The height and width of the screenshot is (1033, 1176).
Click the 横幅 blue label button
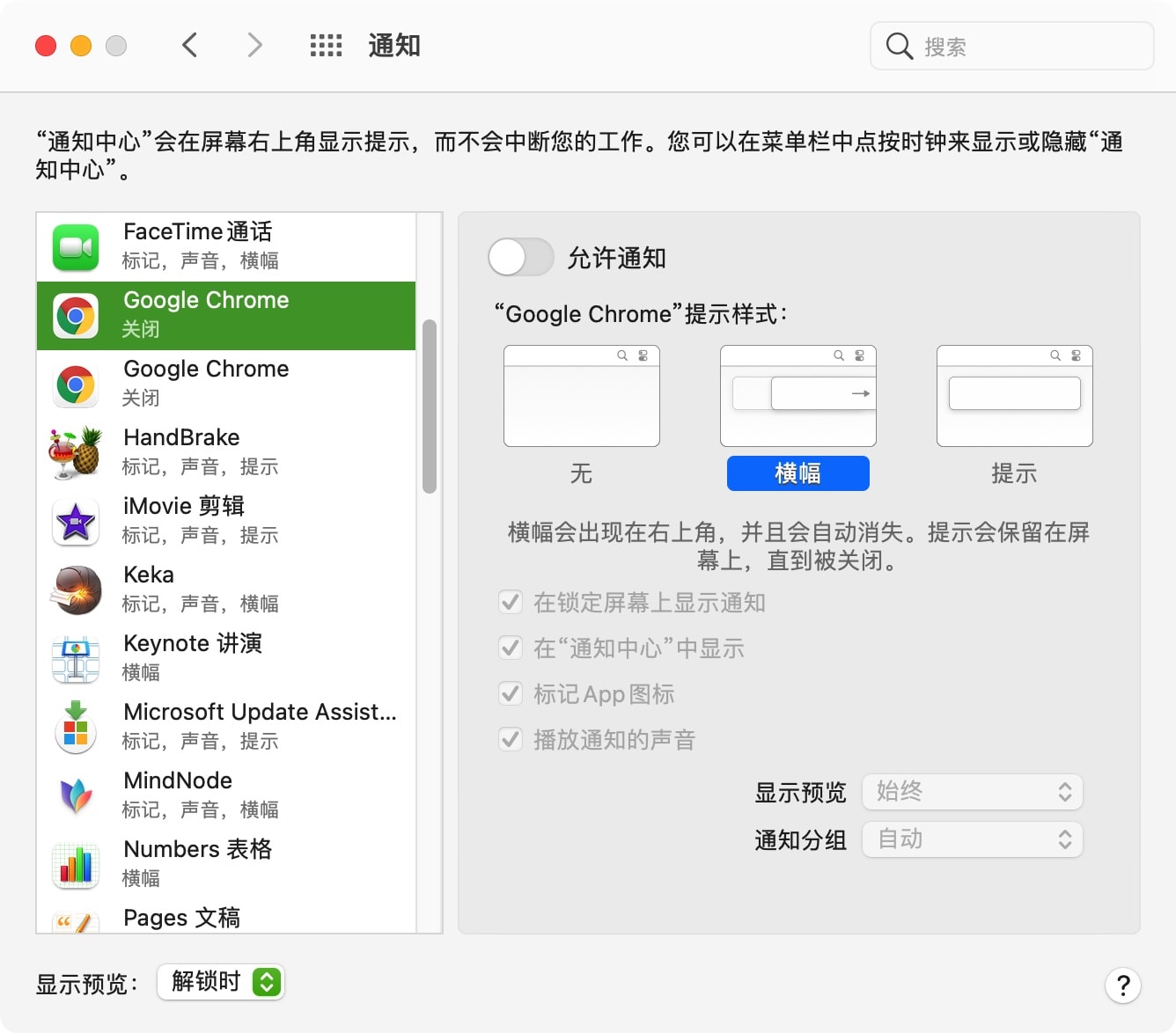[798, 473]
